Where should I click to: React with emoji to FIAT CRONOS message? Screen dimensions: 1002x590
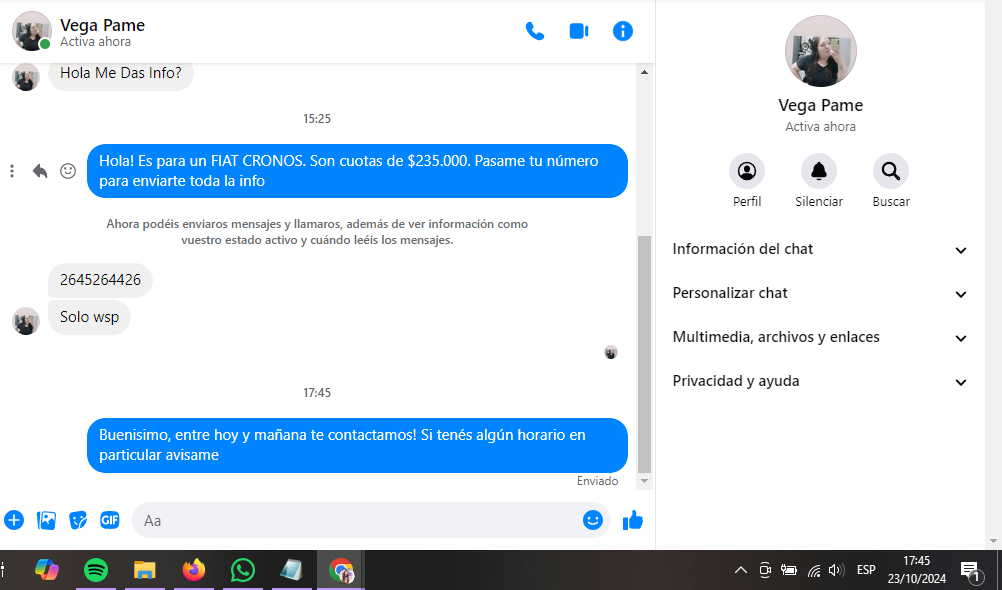(68, 171)
